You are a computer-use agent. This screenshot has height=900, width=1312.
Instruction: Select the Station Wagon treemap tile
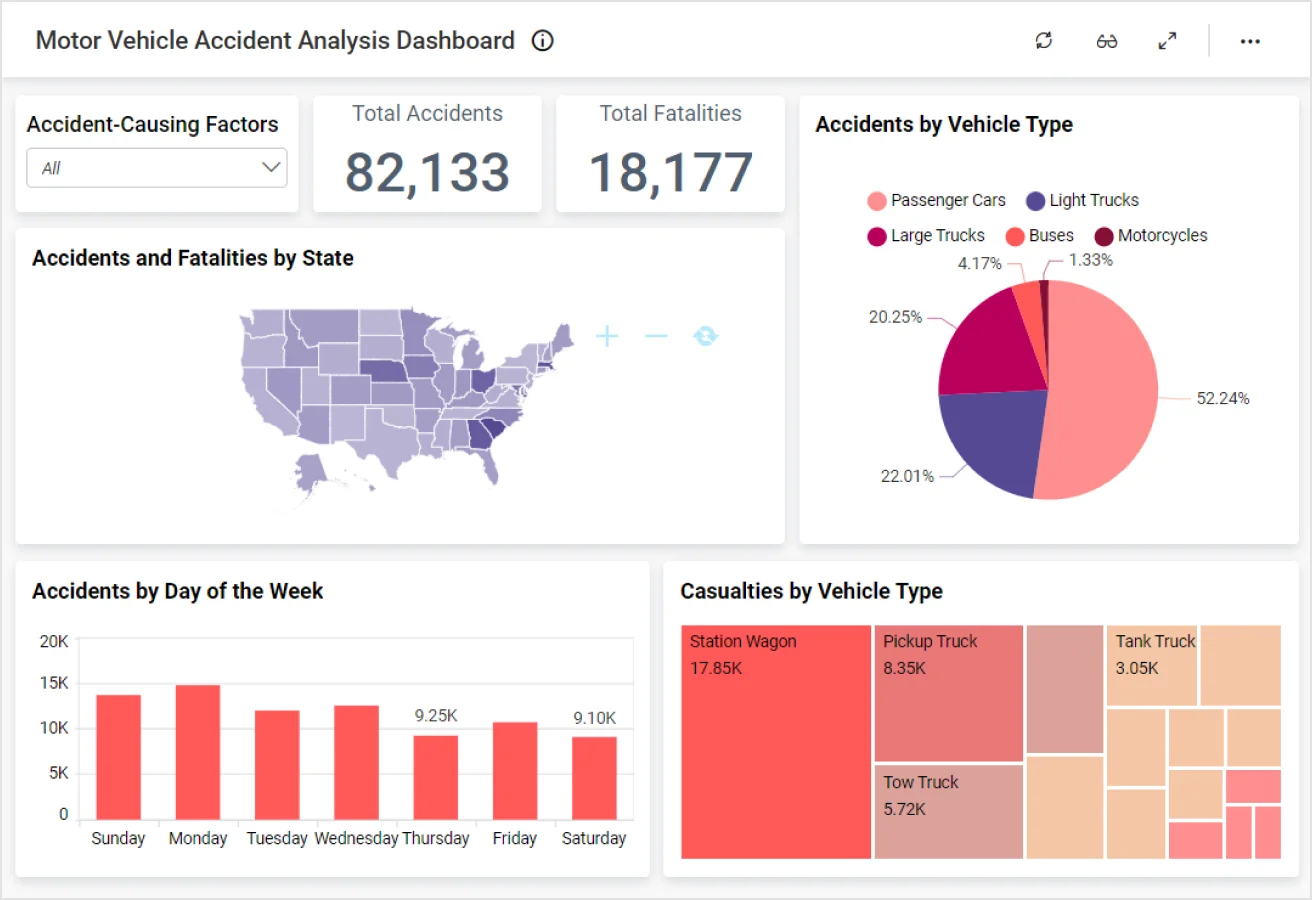[776, 742]
